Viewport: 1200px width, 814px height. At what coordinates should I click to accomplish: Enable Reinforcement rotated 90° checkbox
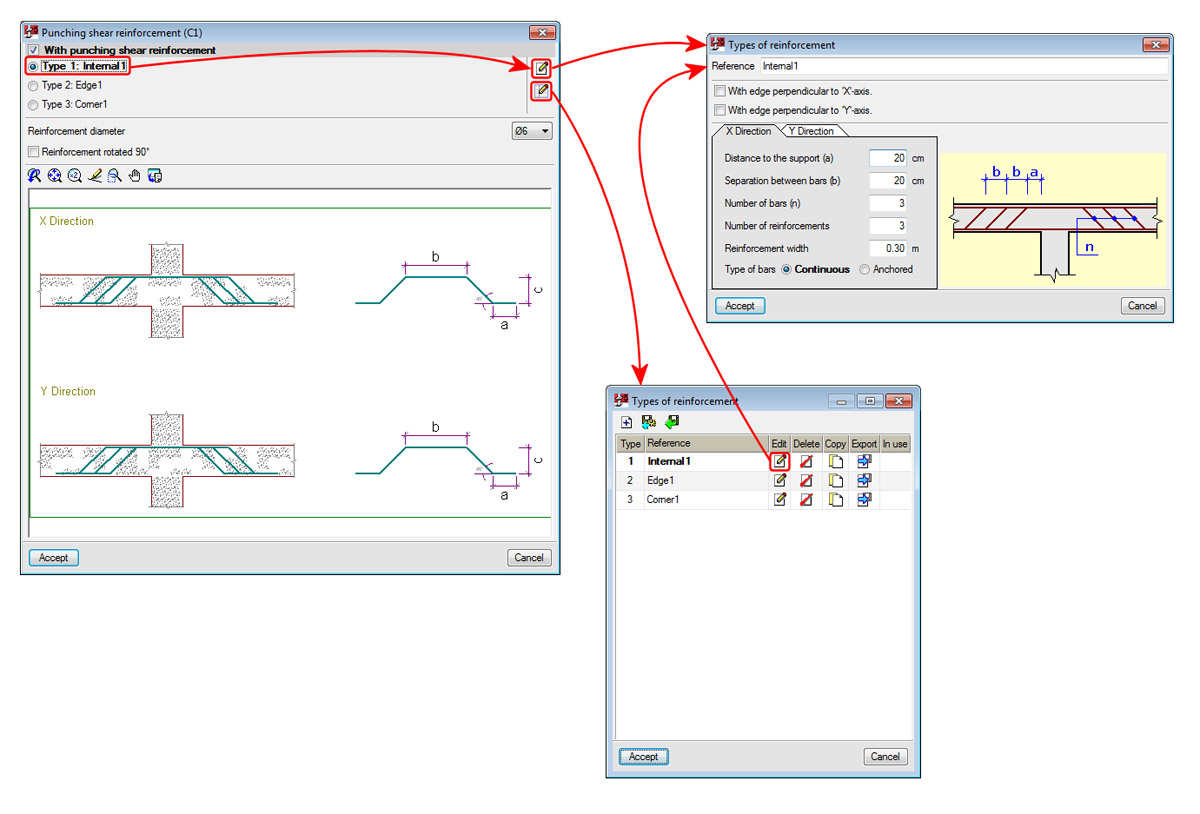coord(35,152)
